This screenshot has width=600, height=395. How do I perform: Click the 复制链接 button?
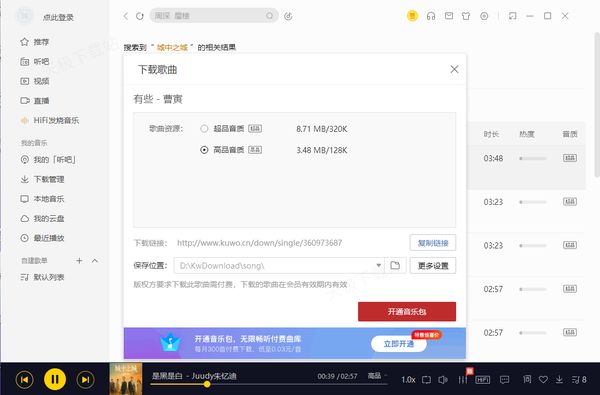coord(433,243)
